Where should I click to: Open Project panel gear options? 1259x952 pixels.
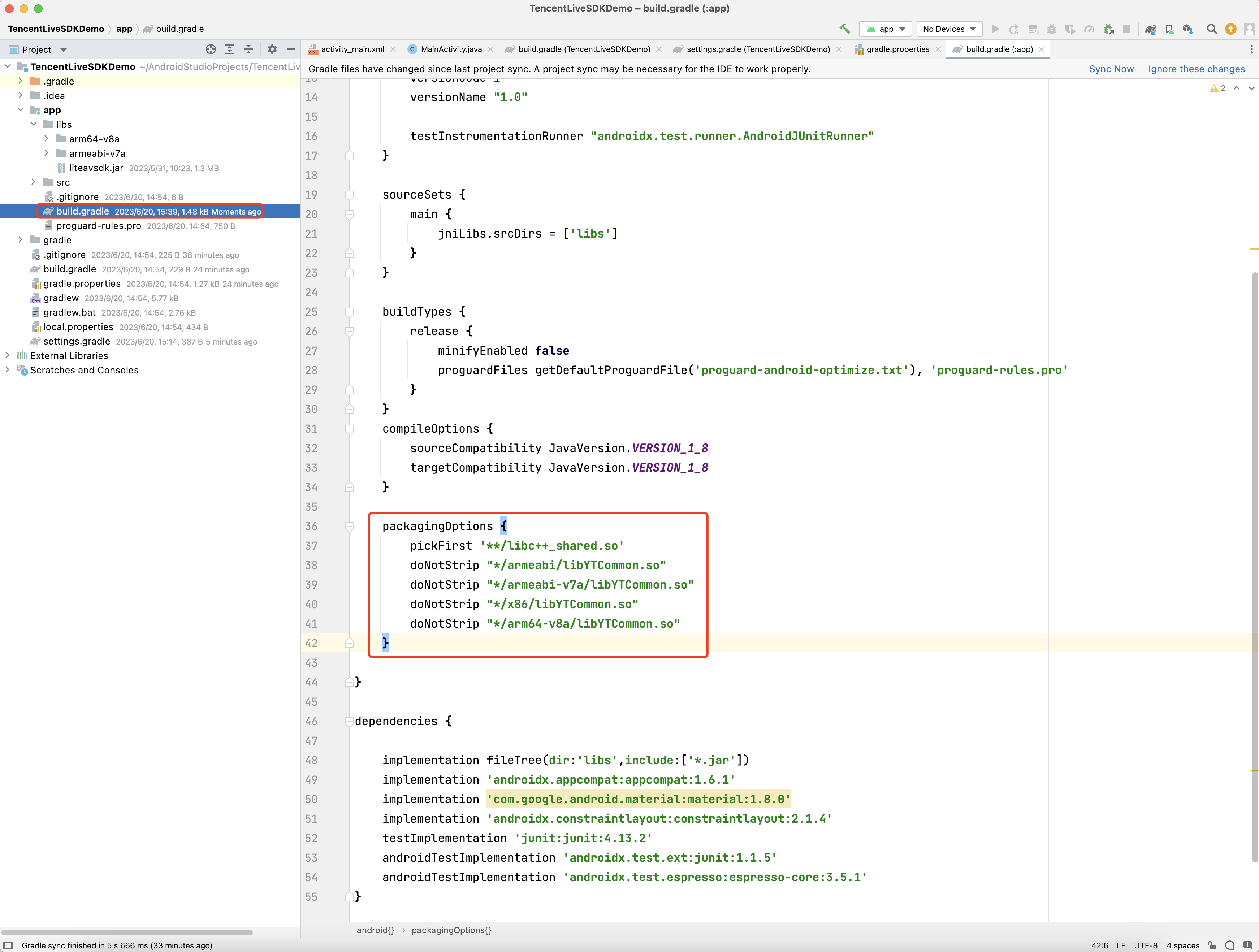(x=272, y=49)
